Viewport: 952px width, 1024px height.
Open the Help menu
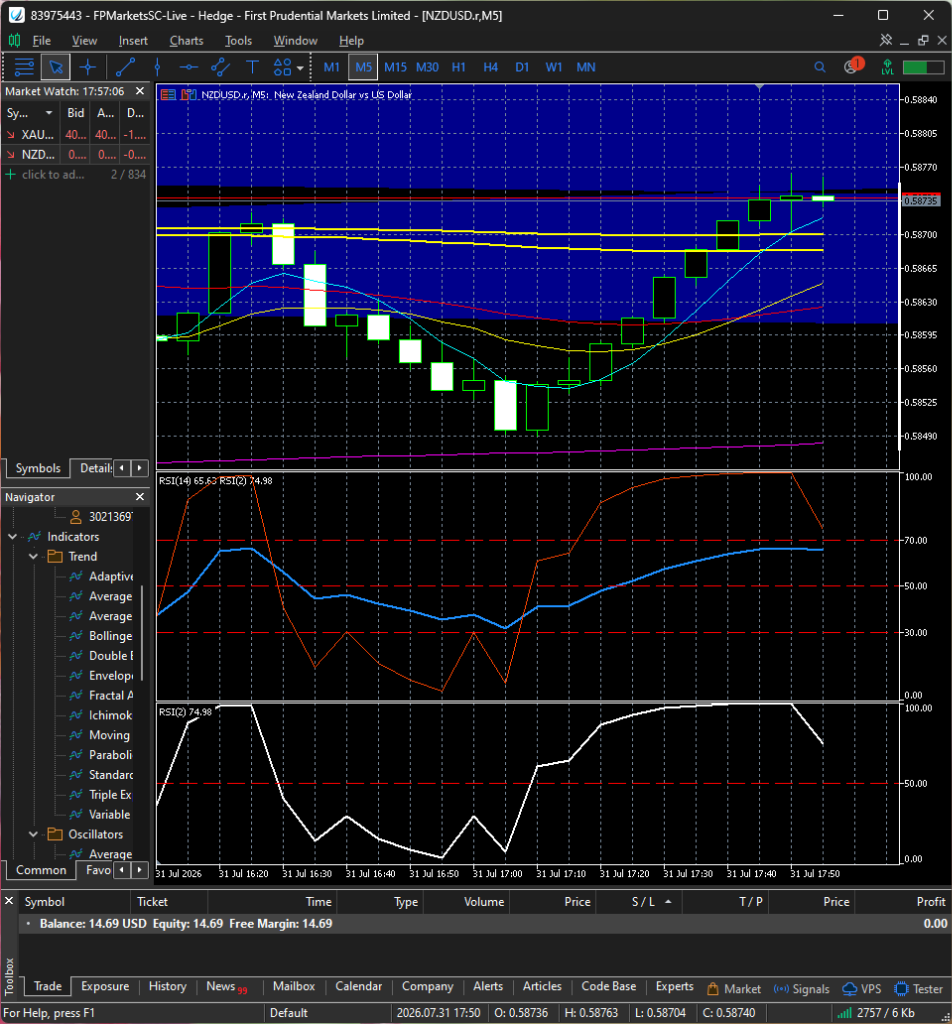[351, 40]
